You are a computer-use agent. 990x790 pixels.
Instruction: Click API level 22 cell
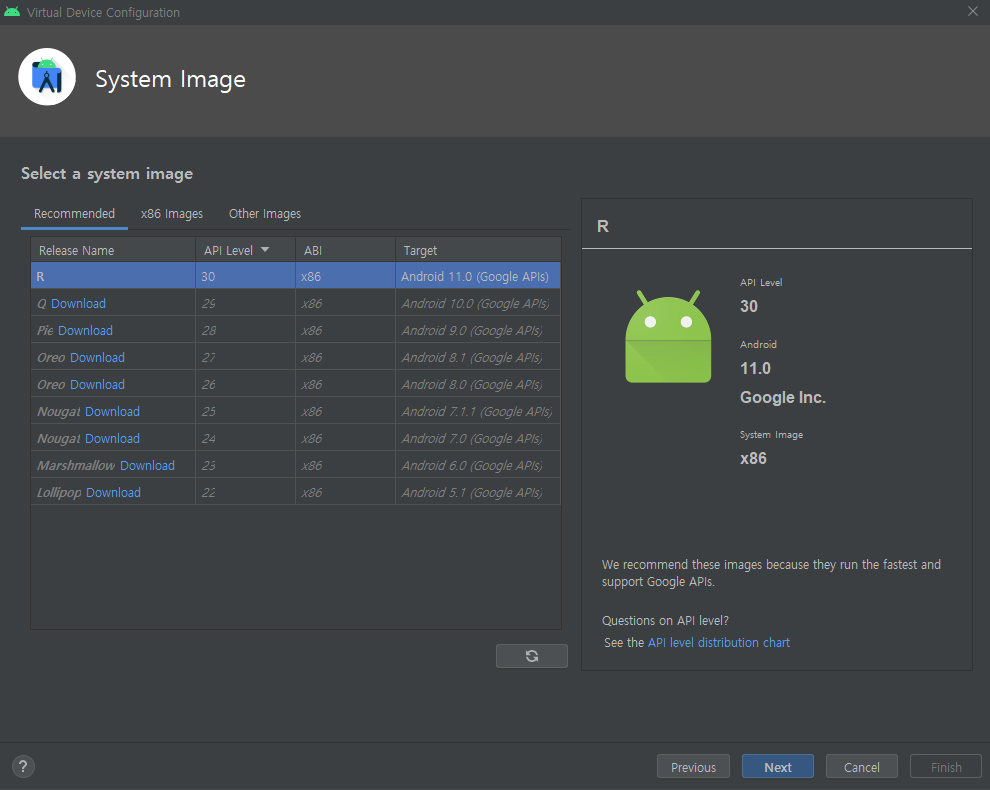pos(246,493)
